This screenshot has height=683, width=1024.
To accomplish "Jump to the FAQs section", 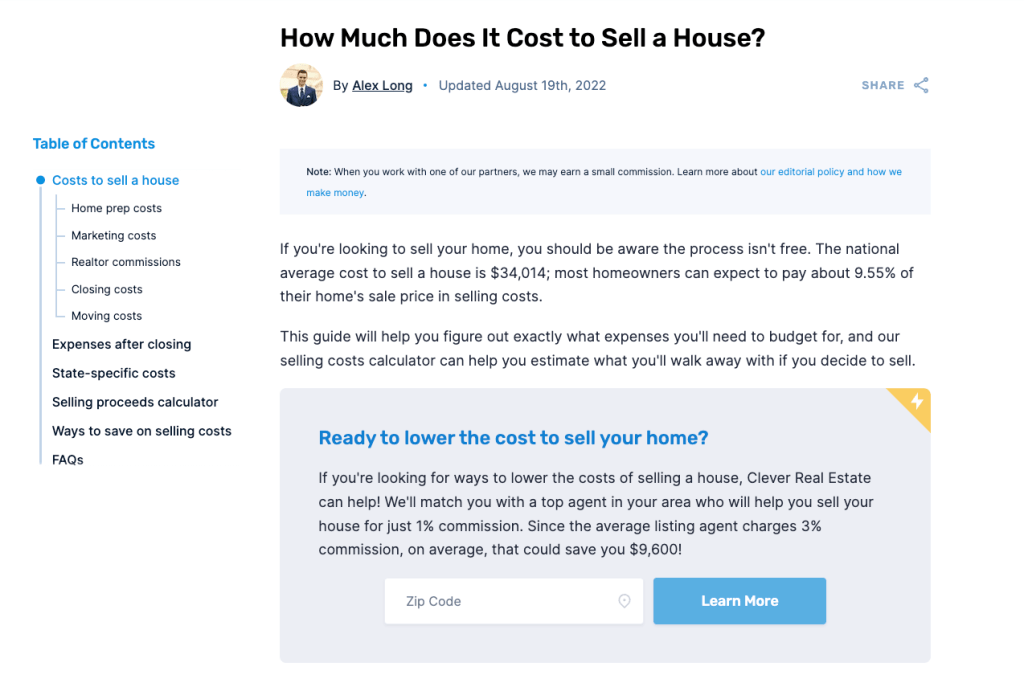I will (x=67, y=460).
